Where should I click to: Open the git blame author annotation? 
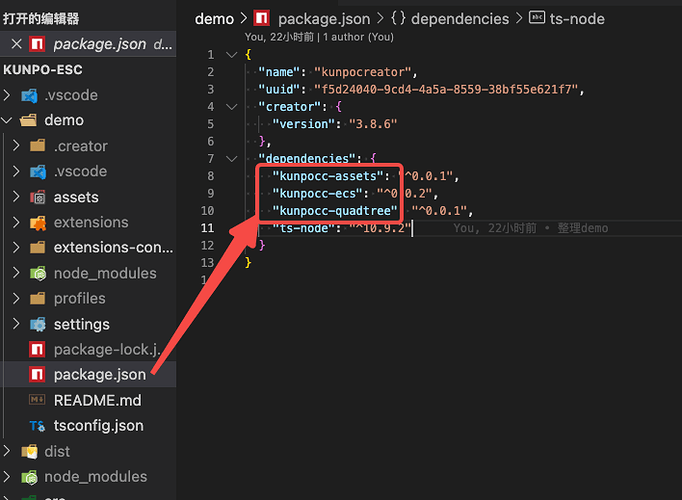[319, 37]
